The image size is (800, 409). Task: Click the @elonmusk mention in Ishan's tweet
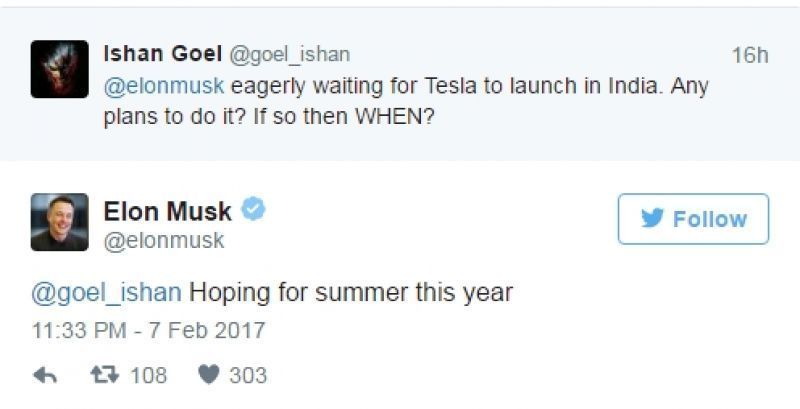(x=164, y=86)
